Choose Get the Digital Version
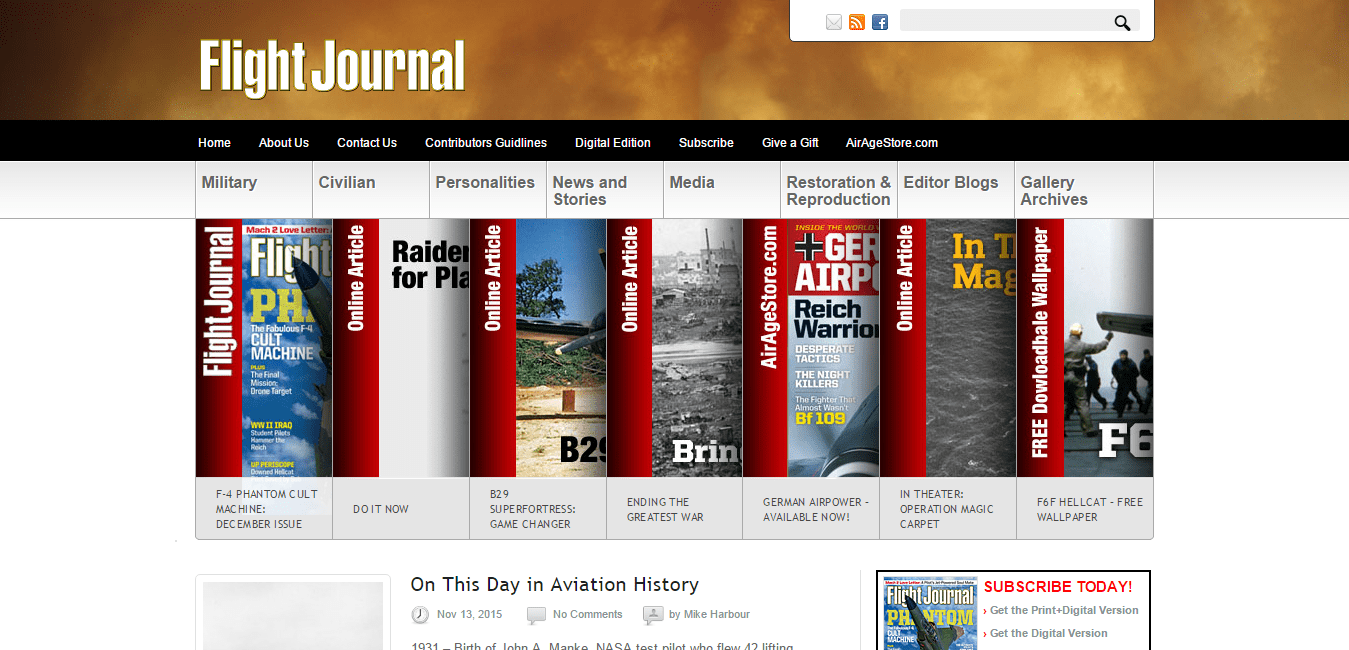Viewport: 1349px width, 650px height. (x=1049, y=633)
